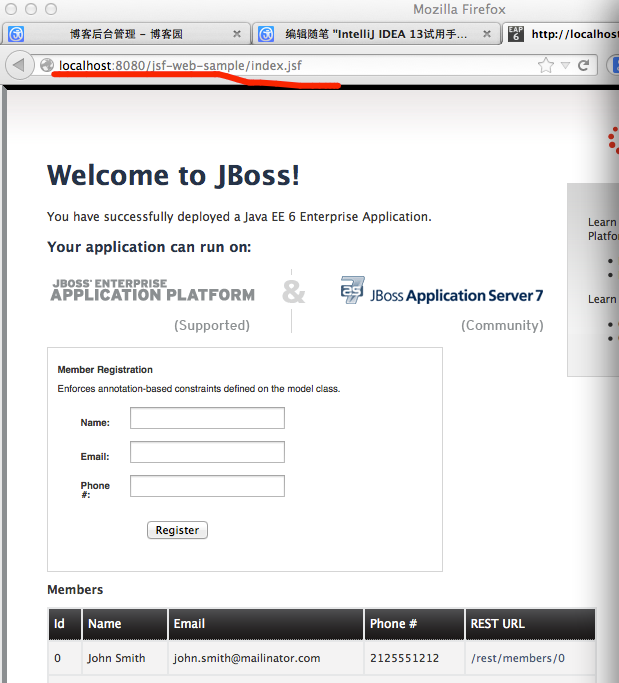Switch to the 编辑随笔 IntelliJ IDEA tab
This screenshot has width=619, height=683.
coord(376,34)
